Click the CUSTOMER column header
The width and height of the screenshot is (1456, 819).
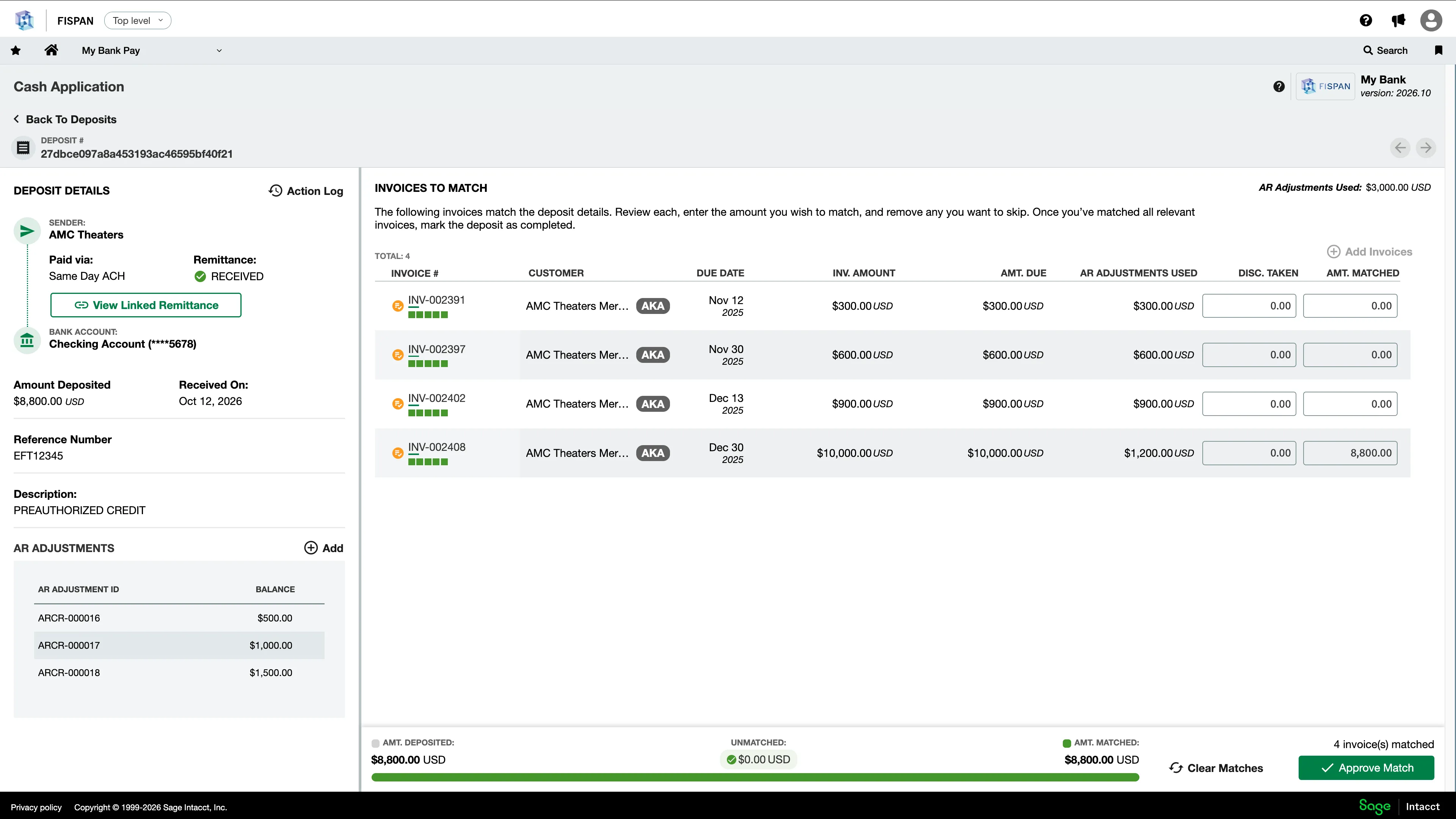(x=556, y=273)
